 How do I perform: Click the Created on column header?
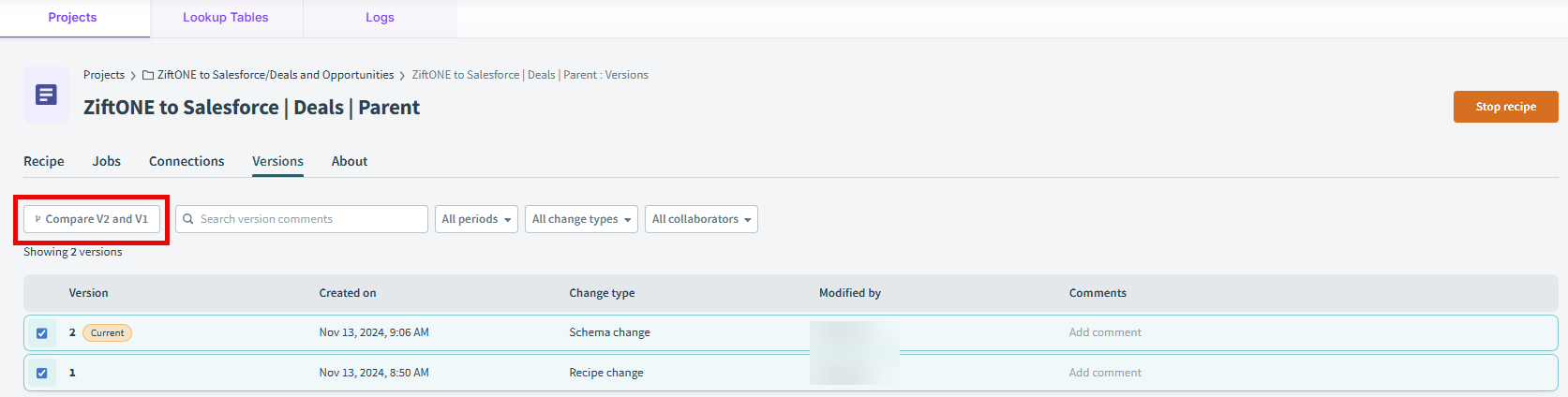tap(348, 293)
